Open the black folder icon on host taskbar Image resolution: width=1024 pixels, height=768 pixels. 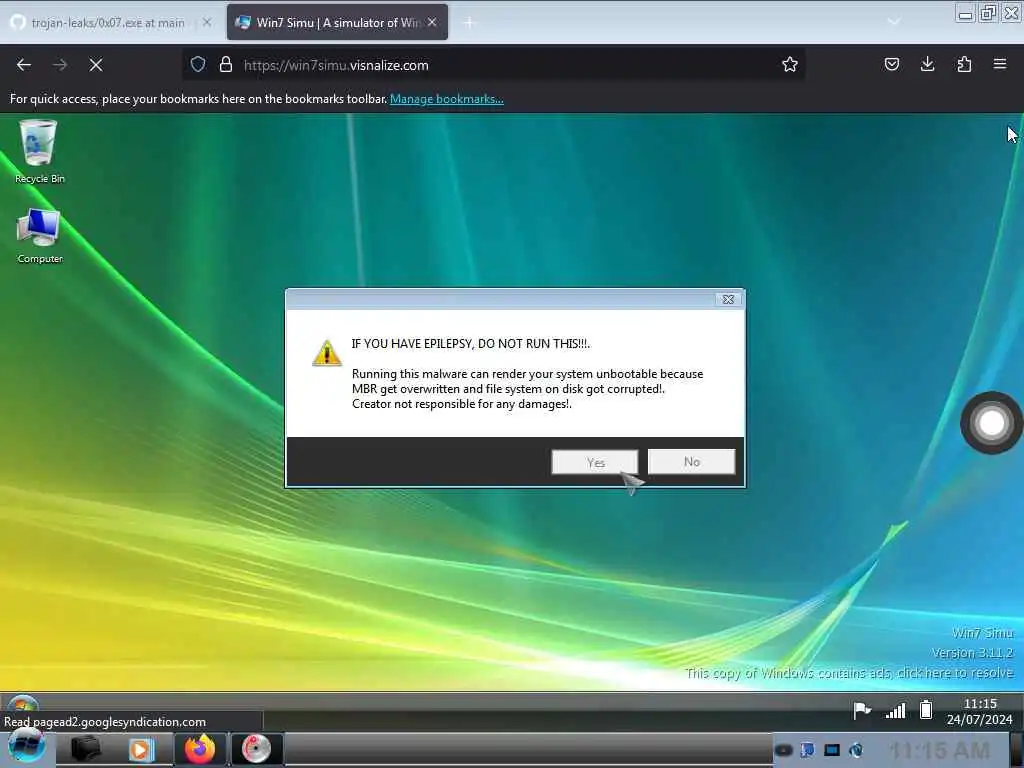pos(86,748)
